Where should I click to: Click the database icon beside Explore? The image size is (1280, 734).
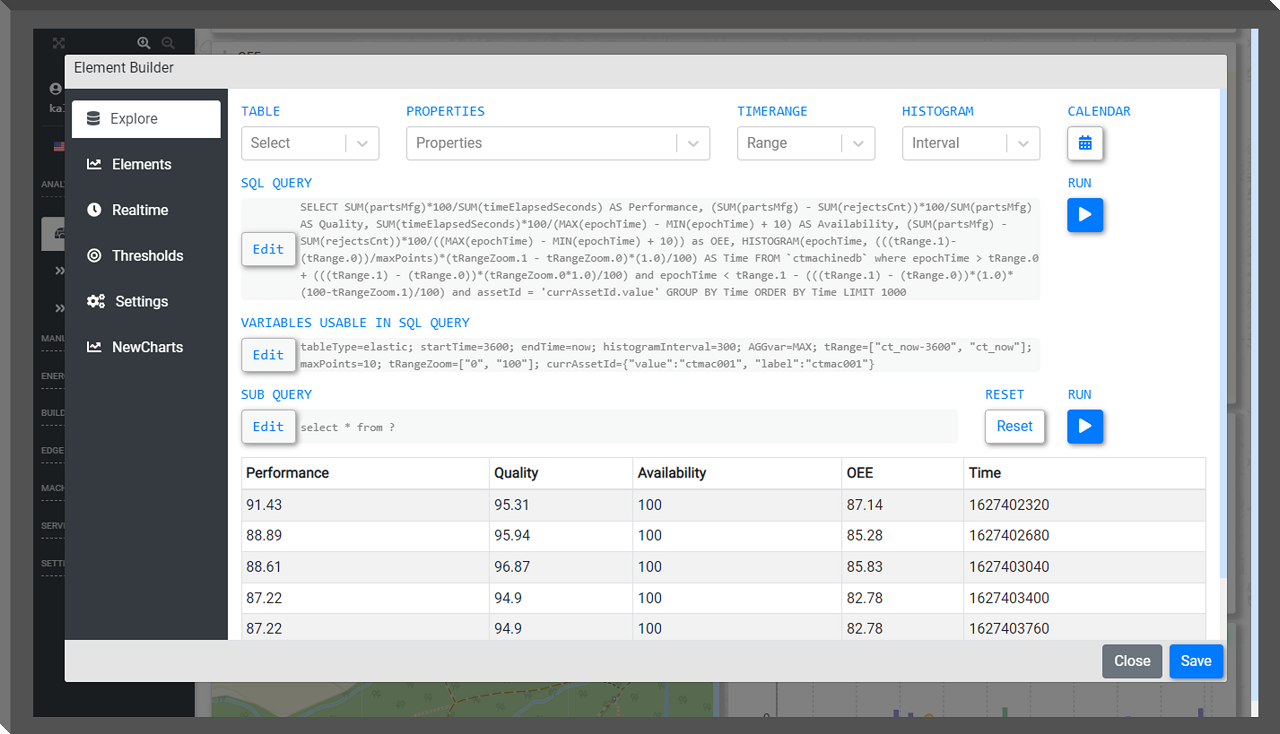(x=93, y=119)
